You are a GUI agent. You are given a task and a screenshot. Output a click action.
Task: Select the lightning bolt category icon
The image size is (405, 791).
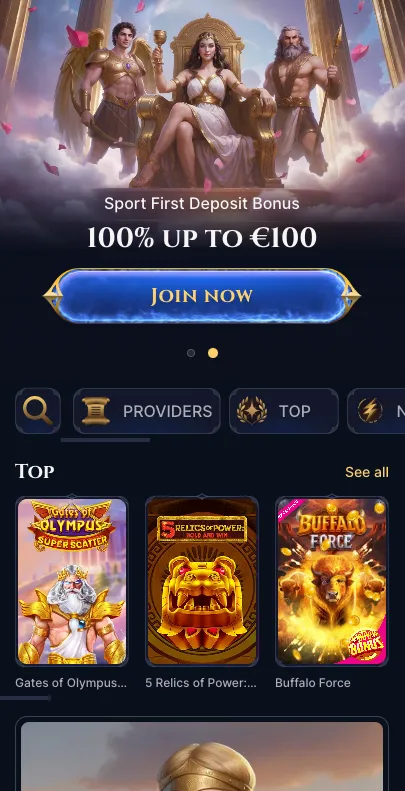370,411
